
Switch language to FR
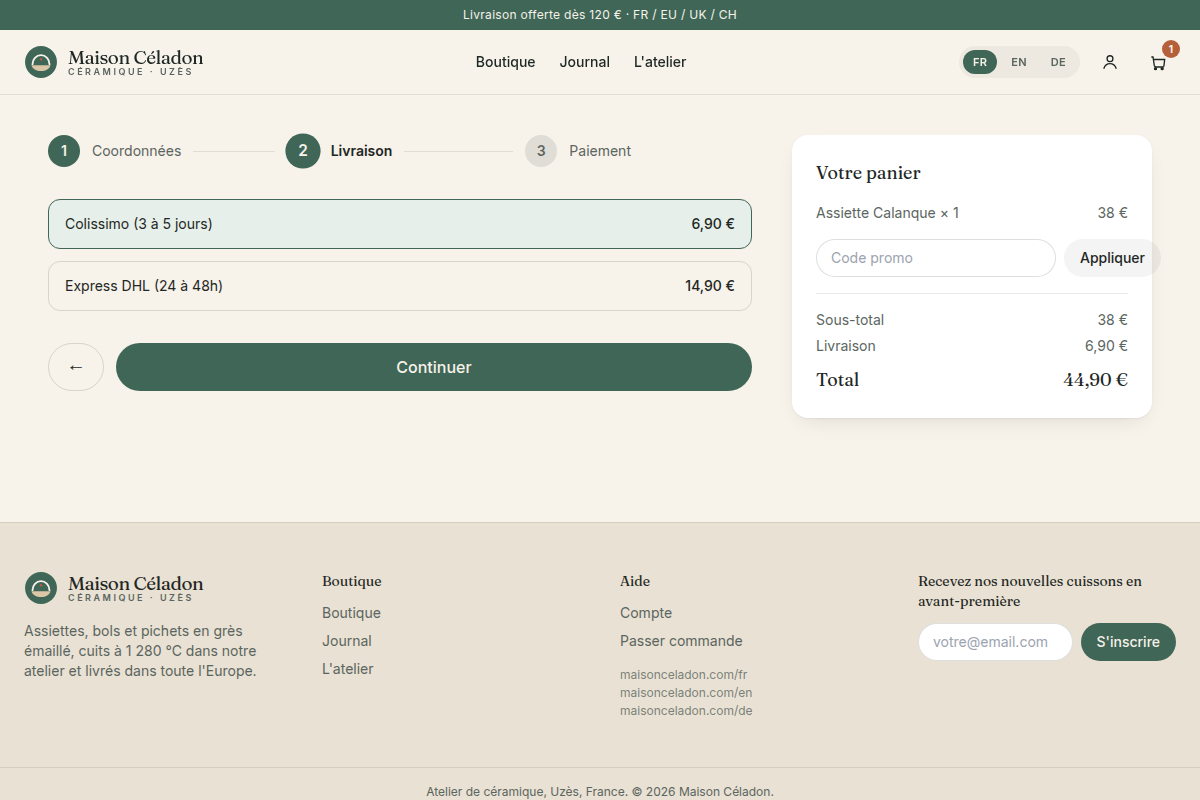tap(980, 62)
